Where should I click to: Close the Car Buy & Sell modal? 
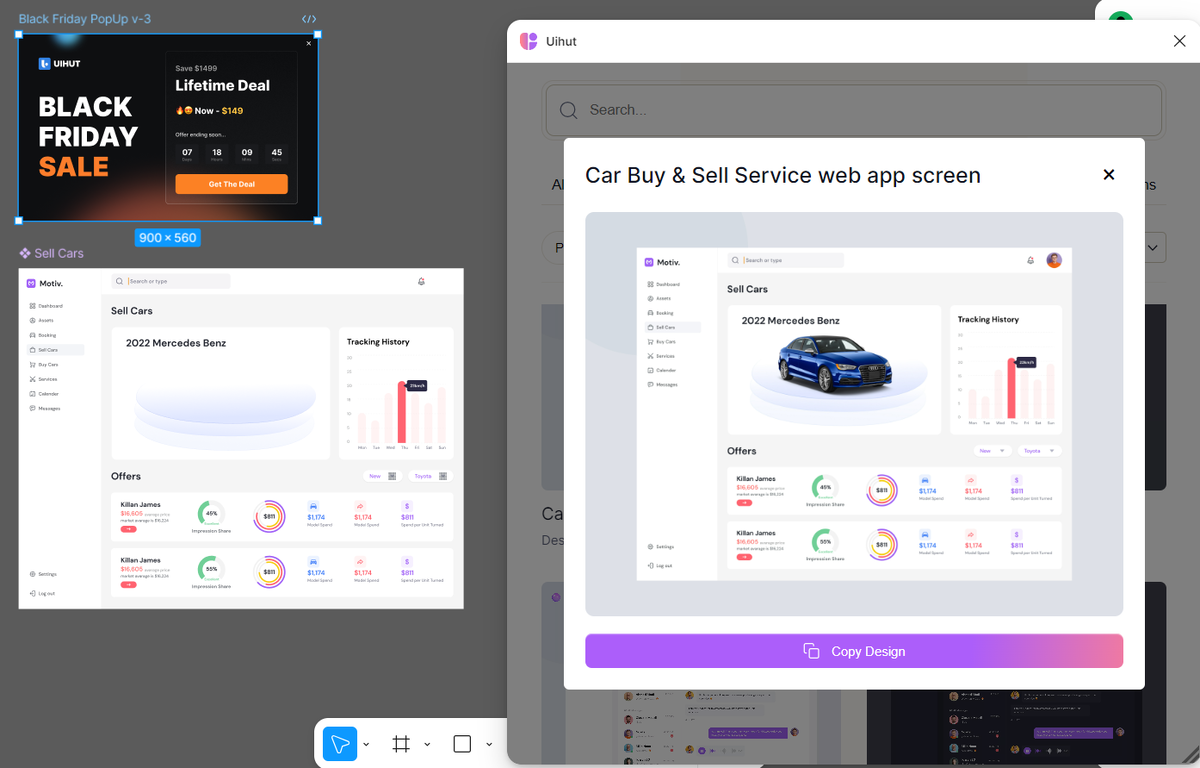pos(1108,175)
